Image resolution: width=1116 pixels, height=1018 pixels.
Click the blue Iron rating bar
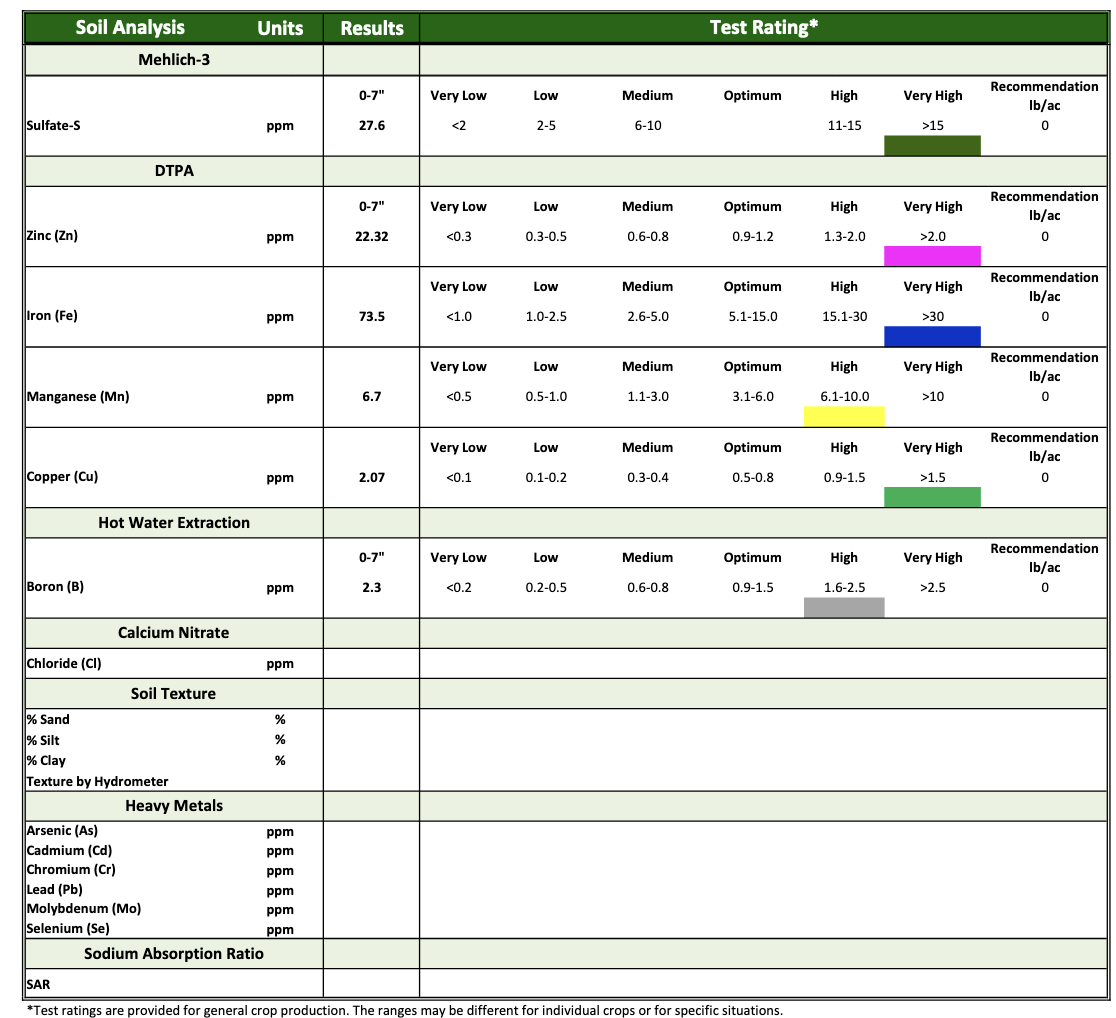pyautogui.click(x=932, y=336)
